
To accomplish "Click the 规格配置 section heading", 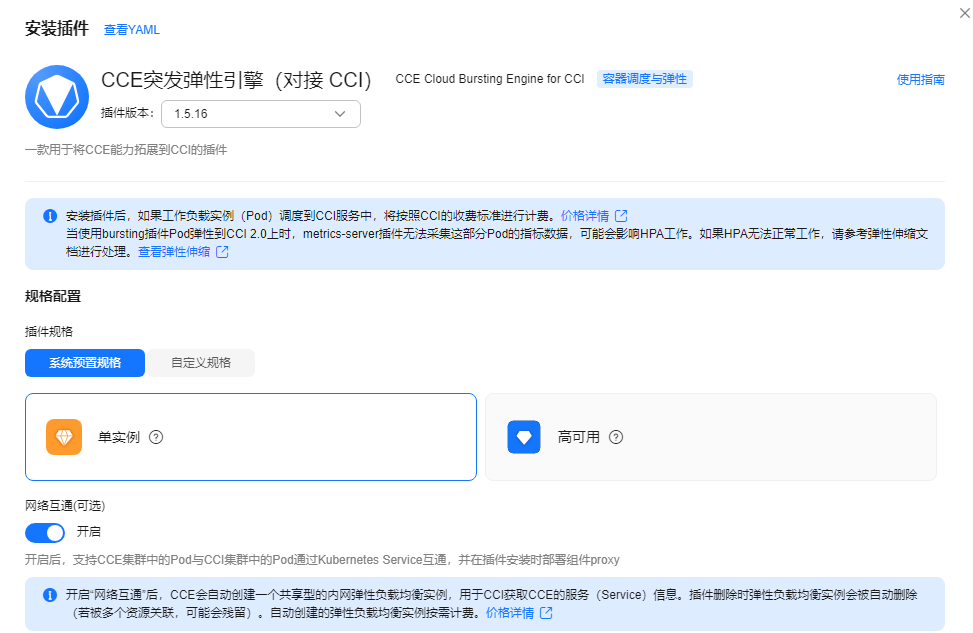I will click(53, 296).
